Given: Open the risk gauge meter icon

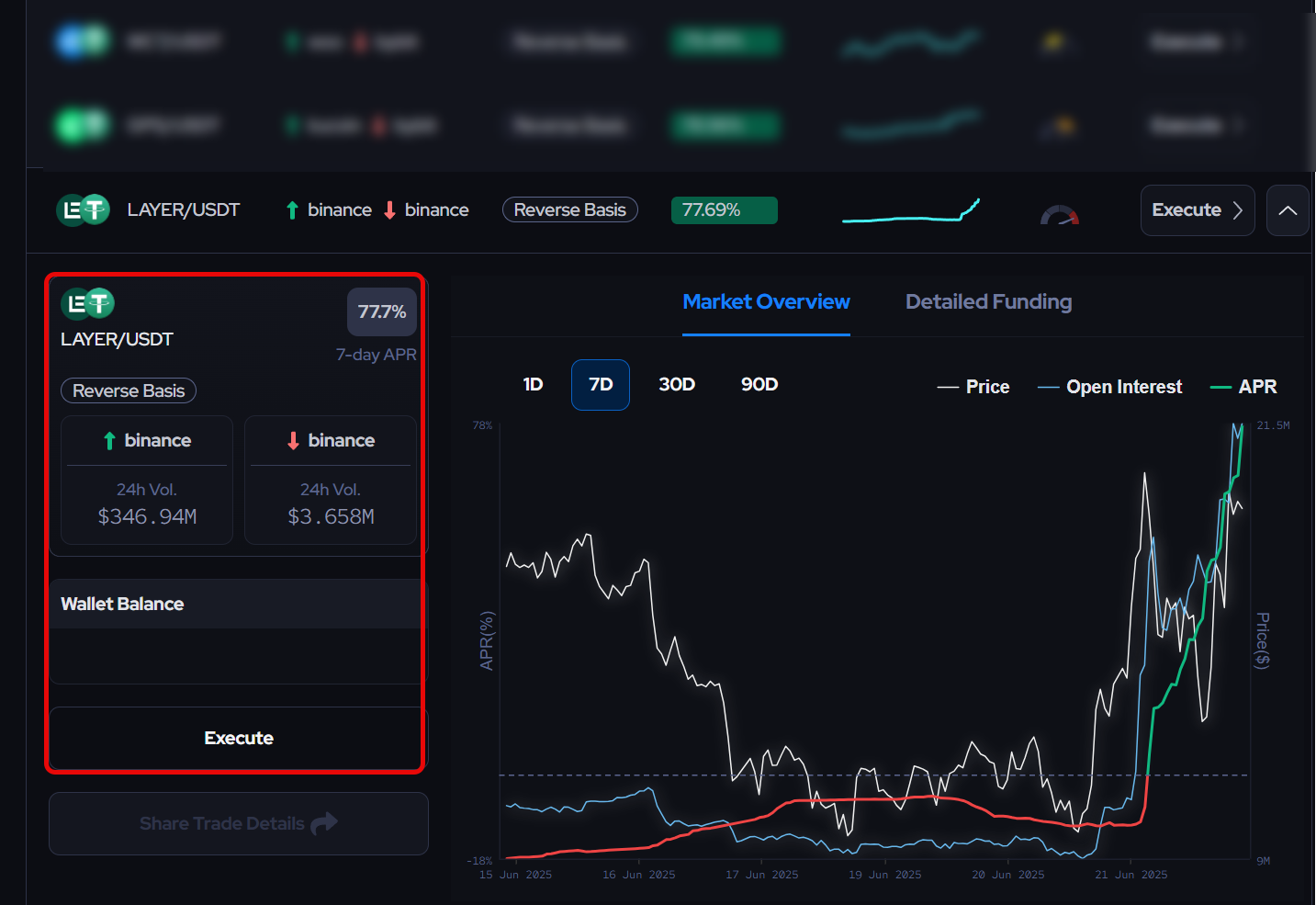Looking at the screenshot, I should click(x=1060, y=214).
